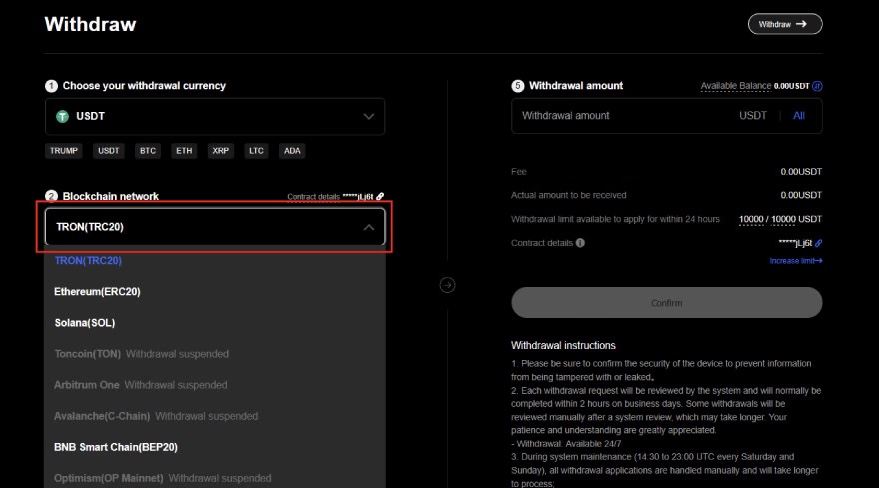Select the XRP quick currency chip
This screenshot has width=879, height=488.
tap(220, 151)
